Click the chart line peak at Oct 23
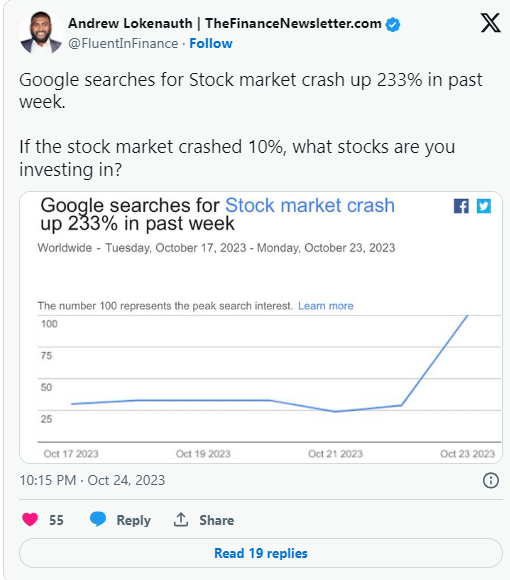Viewport: 510px width, 580px height. [x=467, y=316]
